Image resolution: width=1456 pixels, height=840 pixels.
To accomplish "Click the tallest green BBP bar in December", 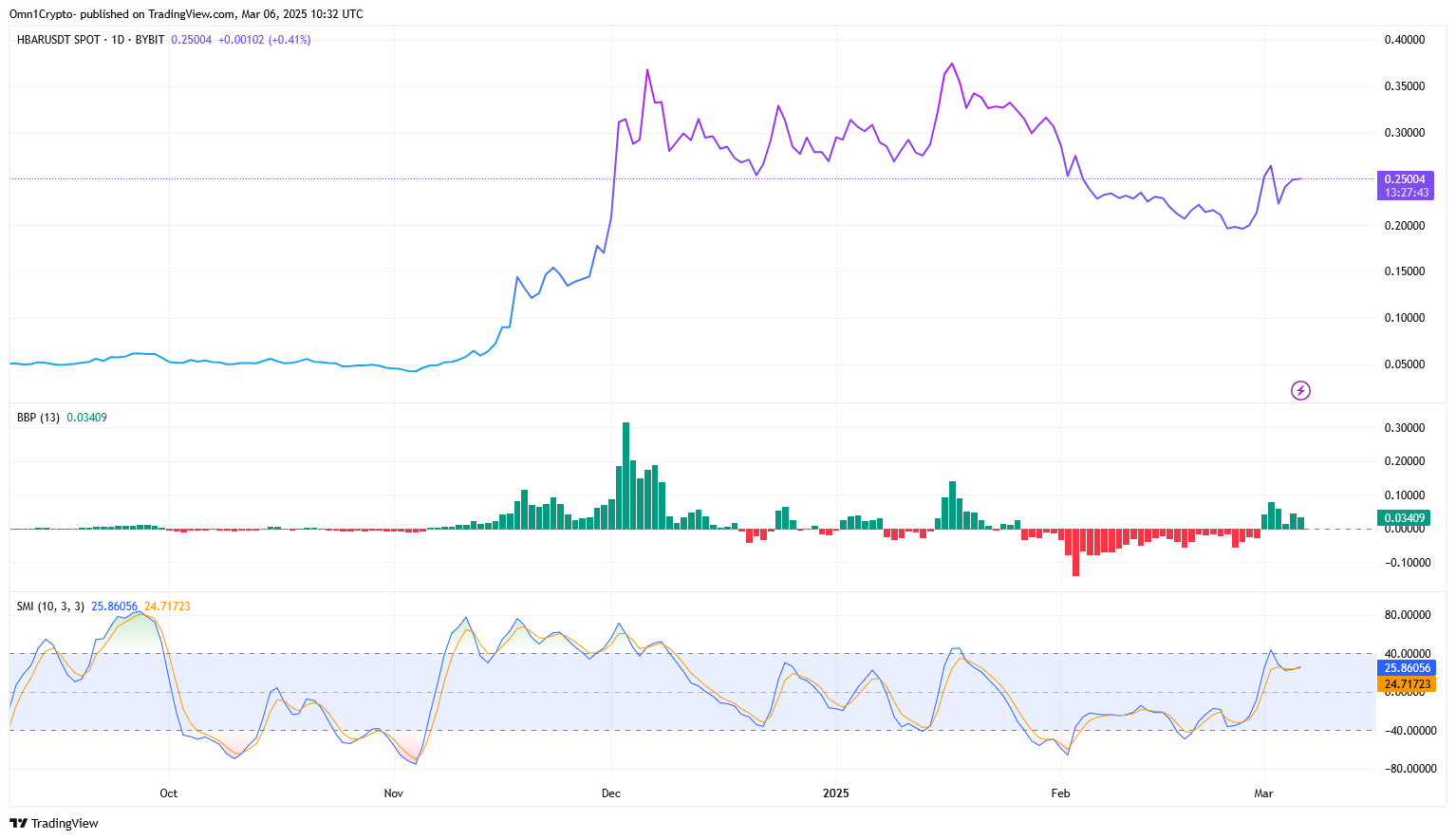I will (625, 476).
